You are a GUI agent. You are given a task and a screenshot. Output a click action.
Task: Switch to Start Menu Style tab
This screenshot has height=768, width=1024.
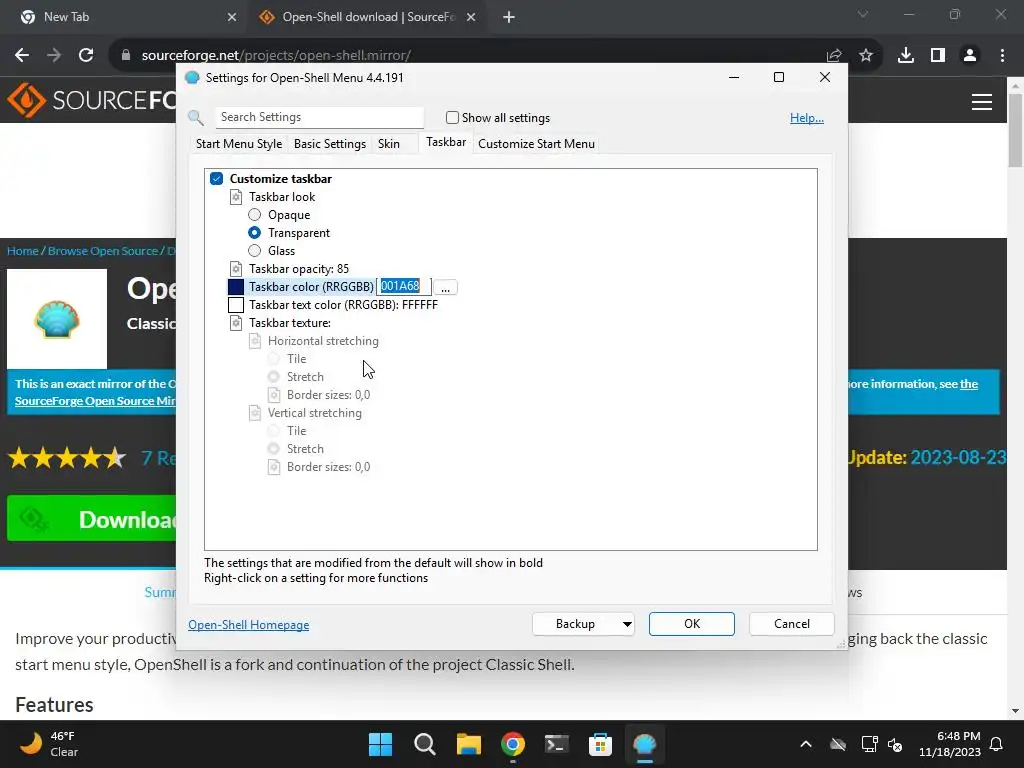tap(239, 144)
